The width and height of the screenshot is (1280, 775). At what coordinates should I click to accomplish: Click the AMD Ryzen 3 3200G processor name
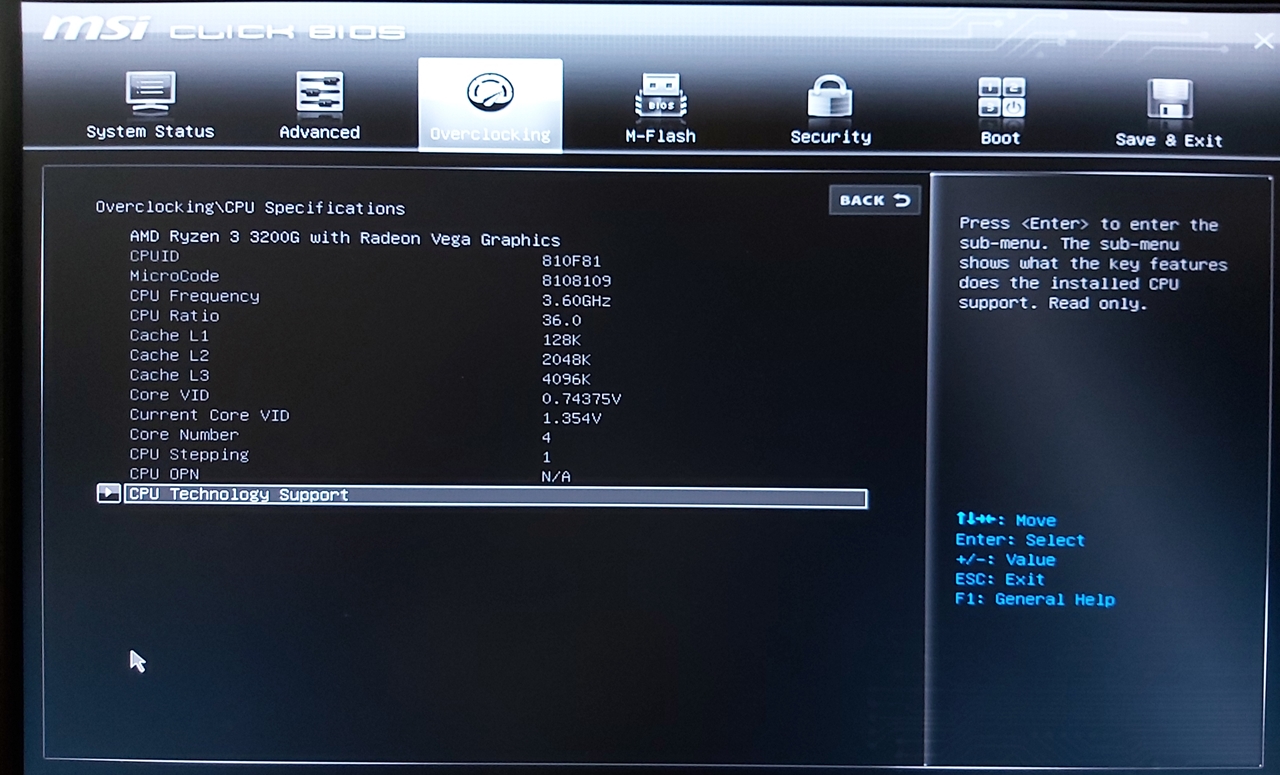344,239
